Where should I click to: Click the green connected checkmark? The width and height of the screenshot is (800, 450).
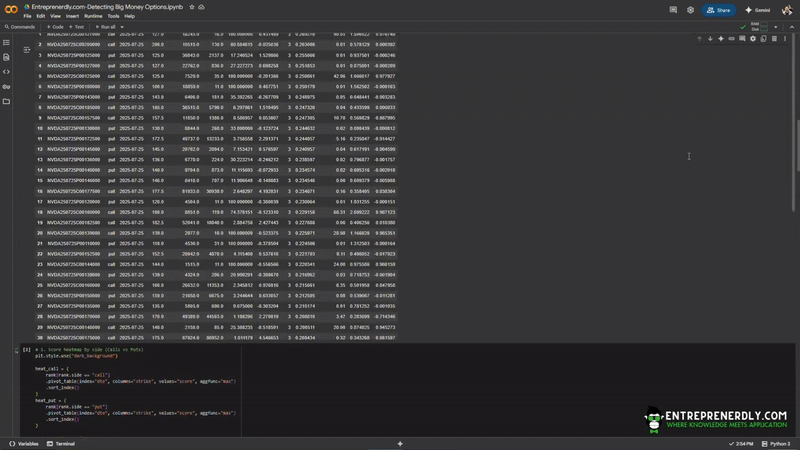click(743, 27)
